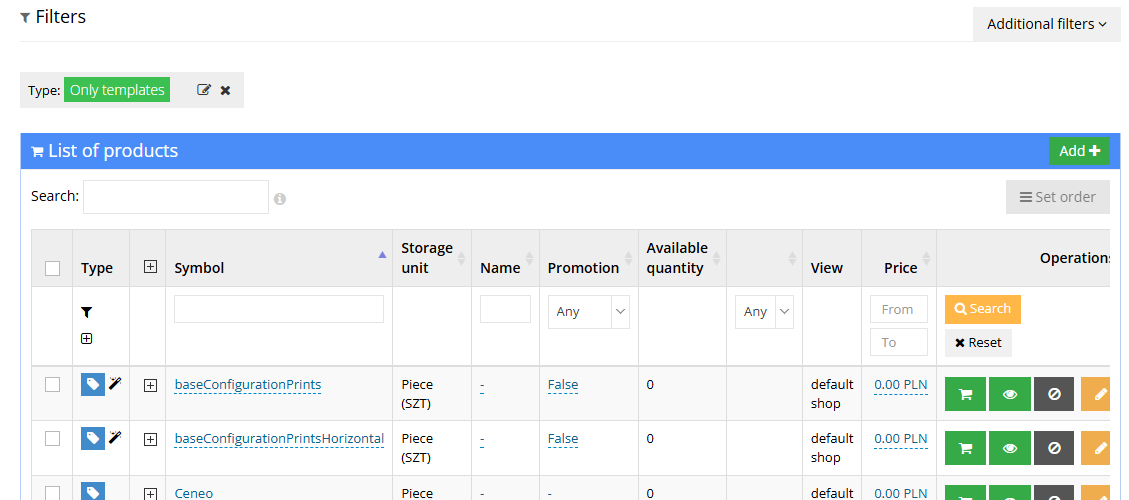Open the Promotion Any dropdown
The image size is (1129, 500).
(589, 312)
